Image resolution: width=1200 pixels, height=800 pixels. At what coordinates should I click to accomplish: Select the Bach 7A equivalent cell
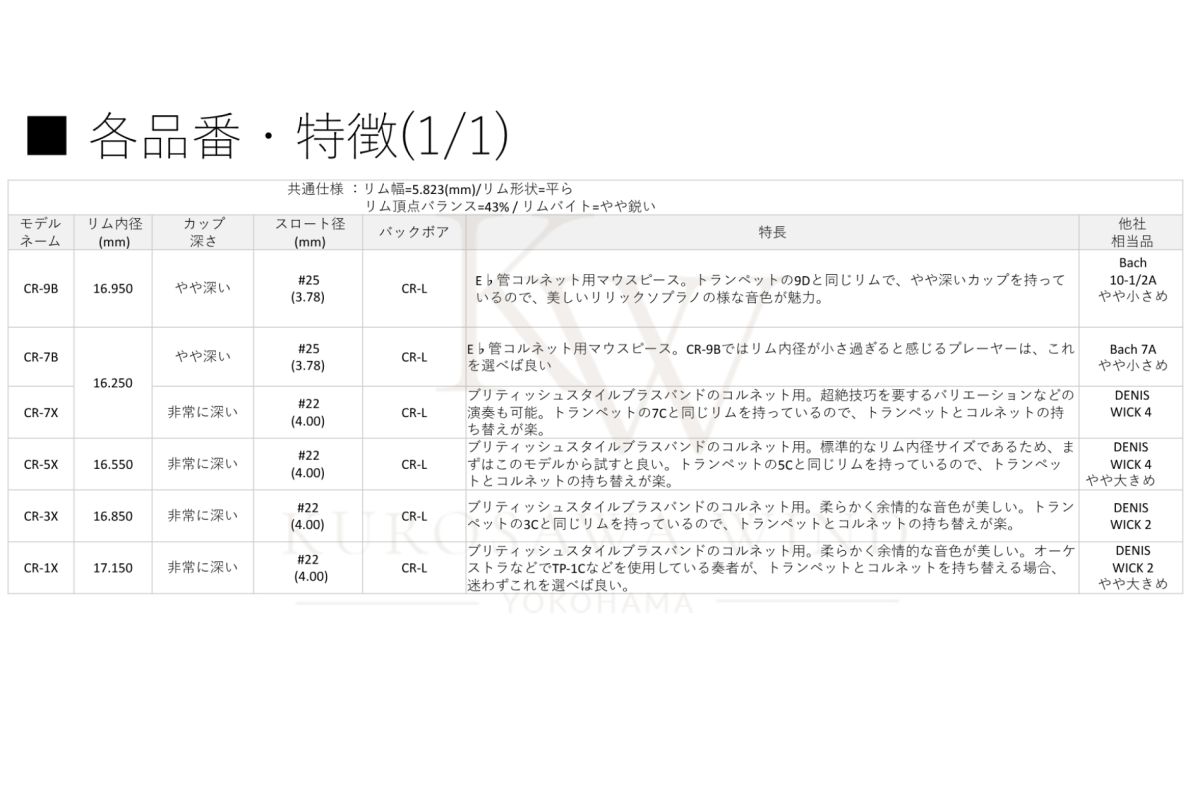pyautogui.click(x=1131, y=356)
